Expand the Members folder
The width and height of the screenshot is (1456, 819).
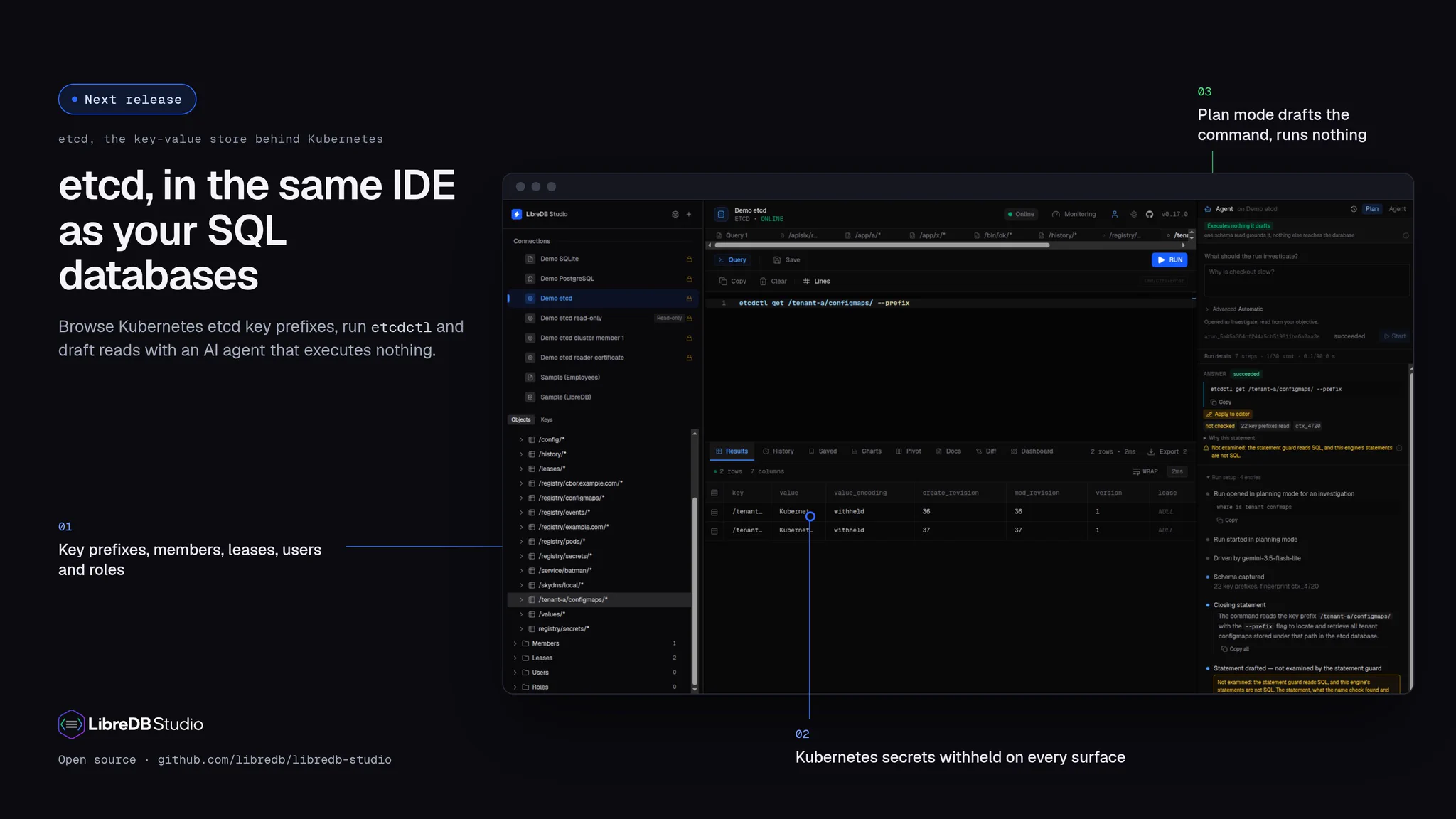point(515,643)
